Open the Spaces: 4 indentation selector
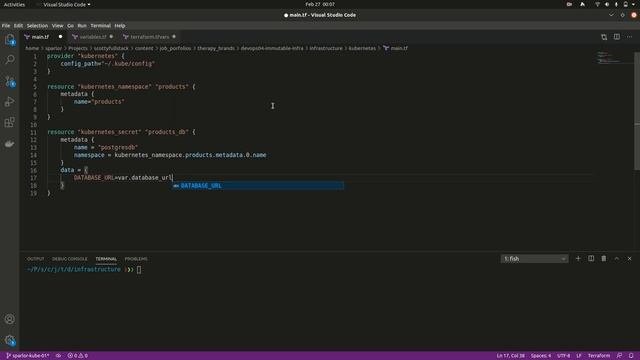 (x=541, y=356)
